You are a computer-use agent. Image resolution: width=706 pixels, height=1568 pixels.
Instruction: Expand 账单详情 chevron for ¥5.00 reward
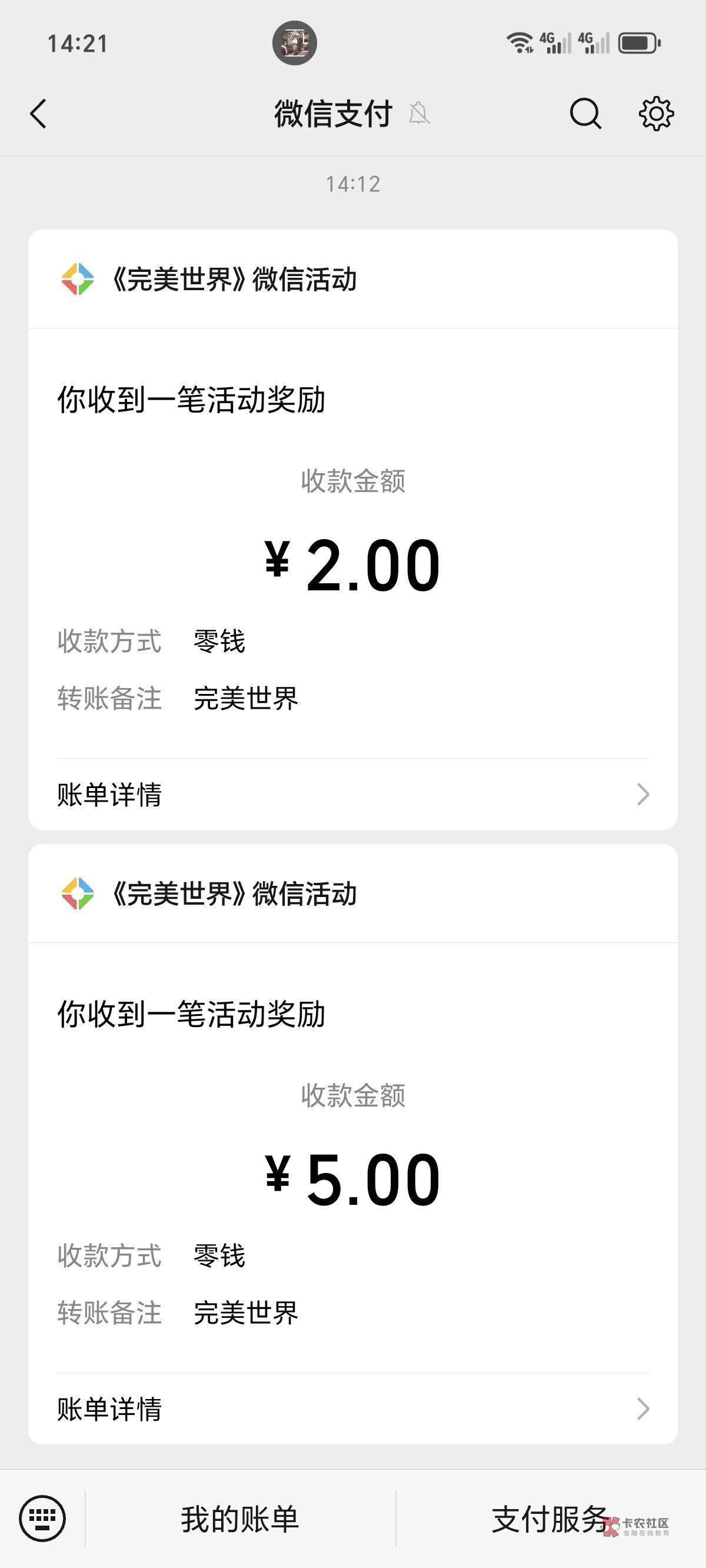642,1408
